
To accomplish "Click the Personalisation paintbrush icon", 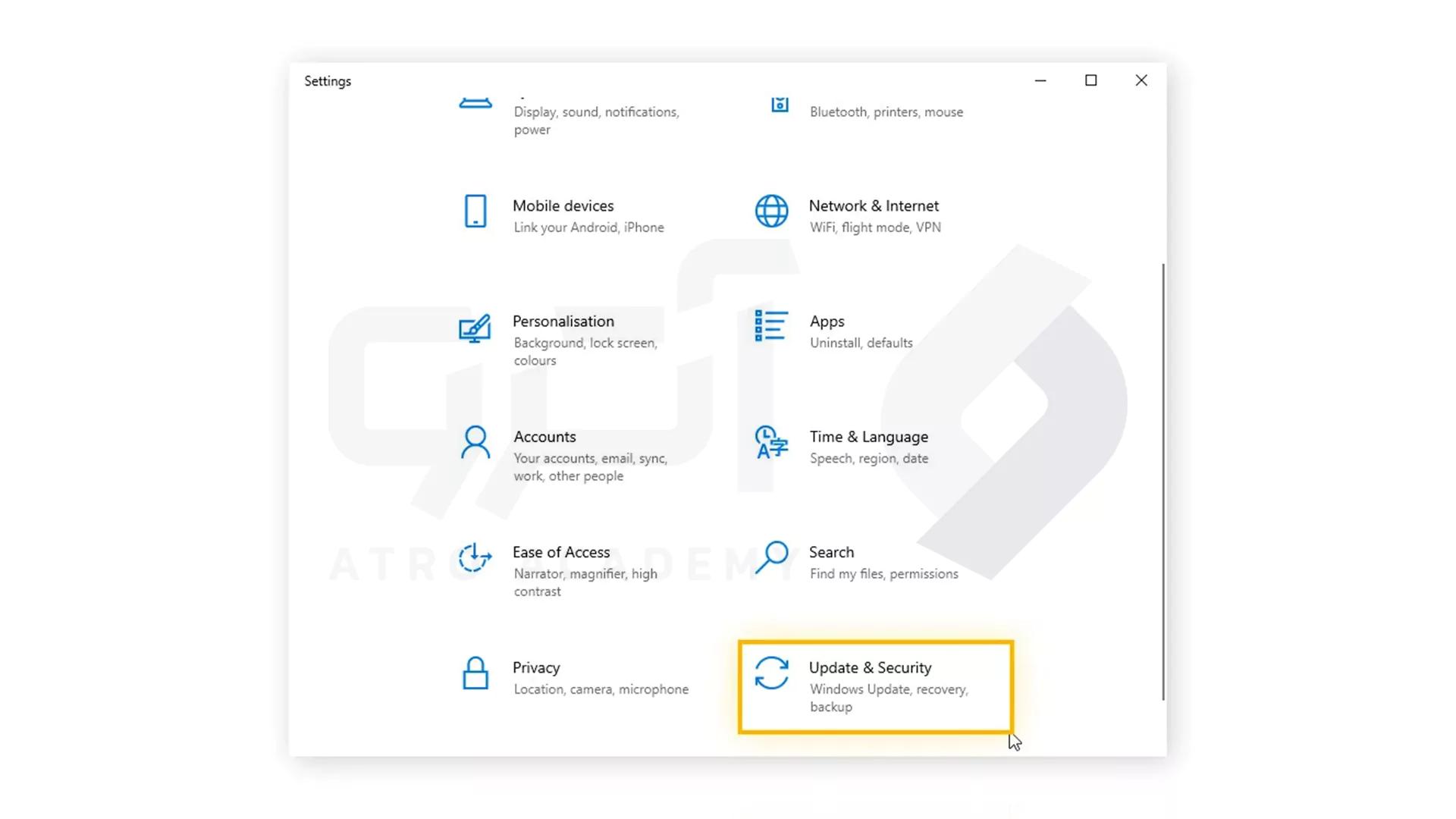I will click(x=475, y=328).
